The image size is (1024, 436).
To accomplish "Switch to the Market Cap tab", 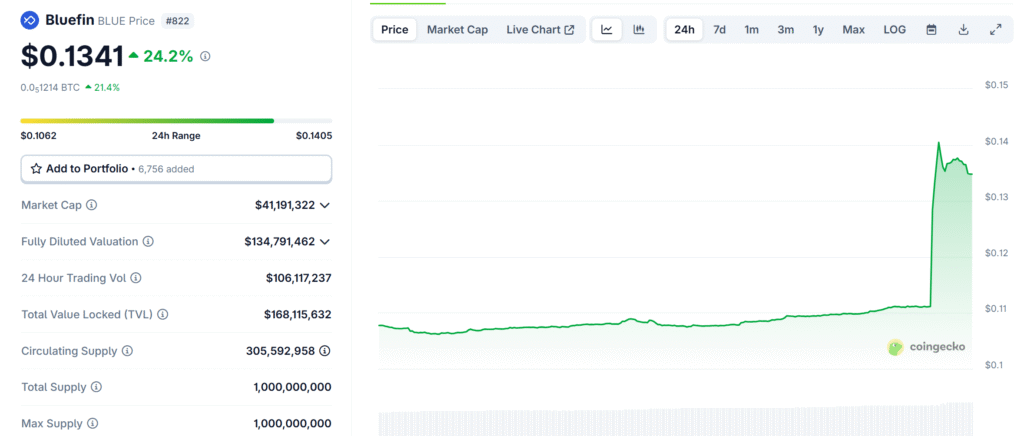I will (457, 30).
